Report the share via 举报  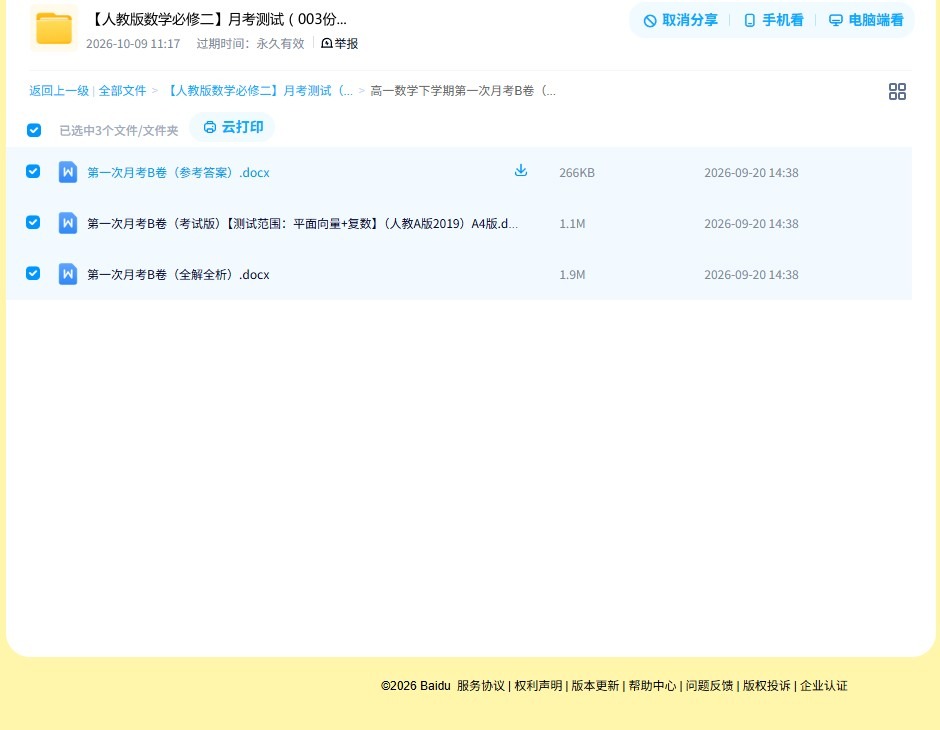coord(339,44)
